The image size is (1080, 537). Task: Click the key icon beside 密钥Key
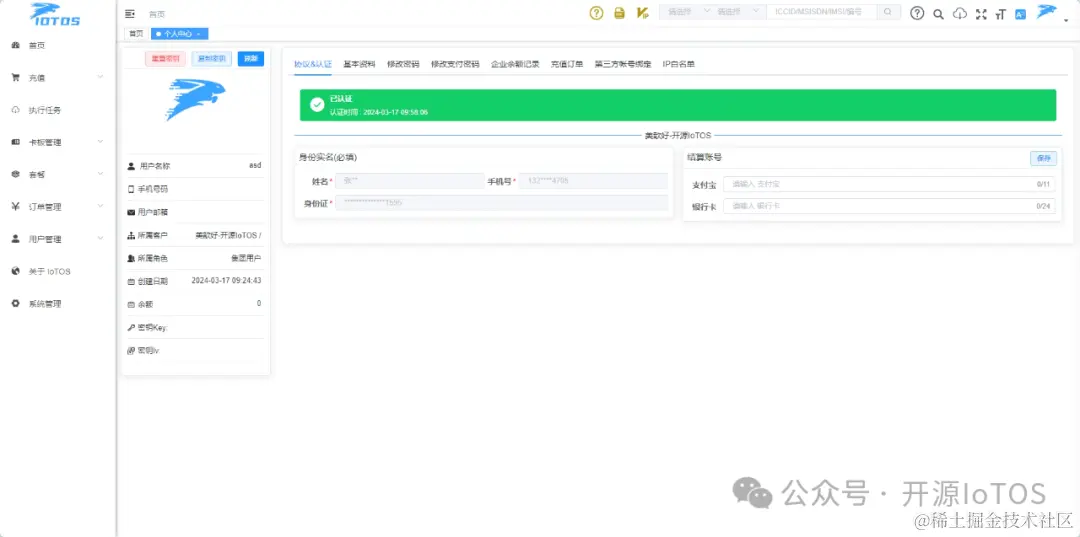point(131,328)
